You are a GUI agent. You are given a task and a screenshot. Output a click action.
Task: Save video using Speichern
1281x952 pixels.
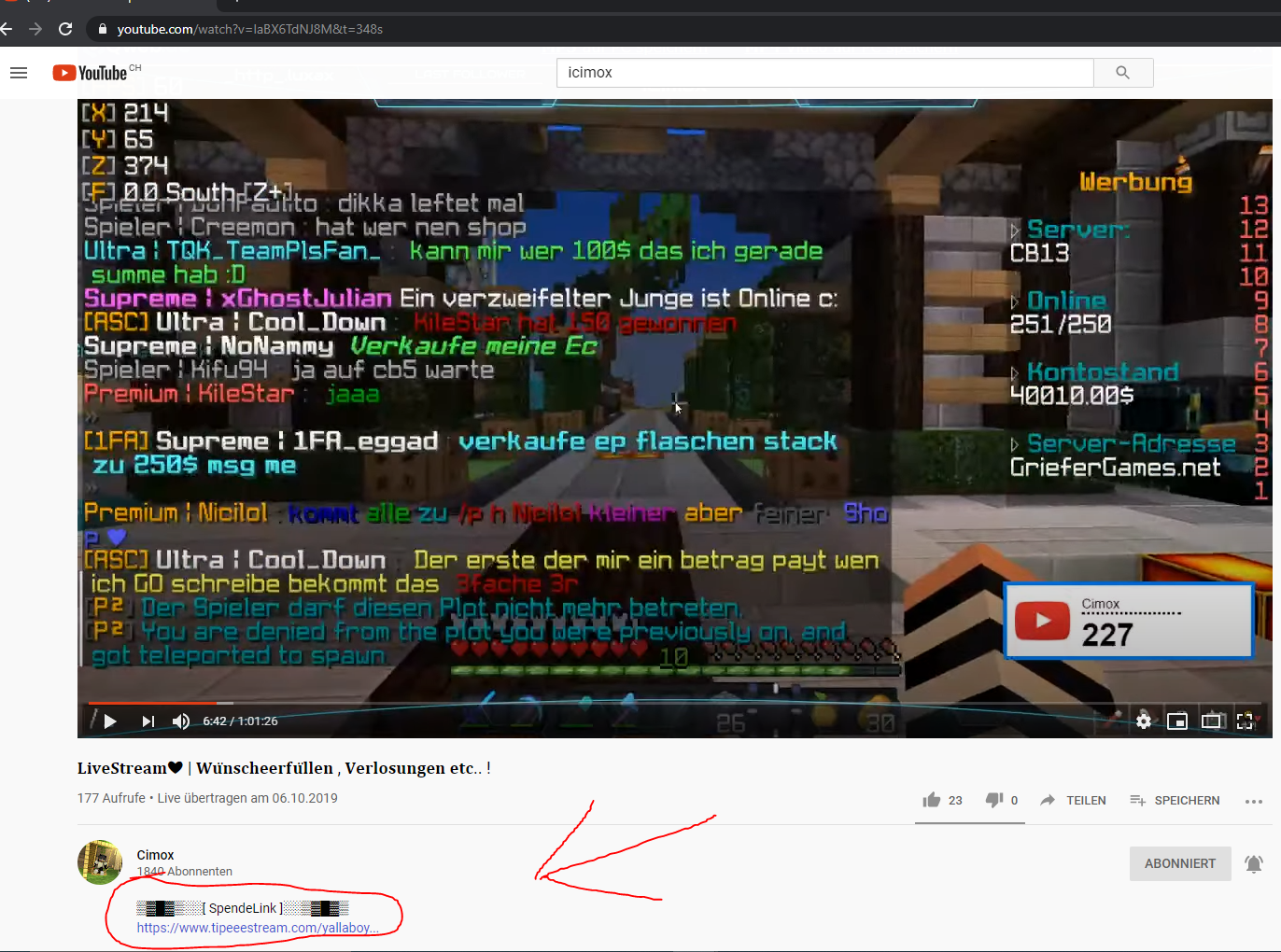click(x=1175, y=800)
